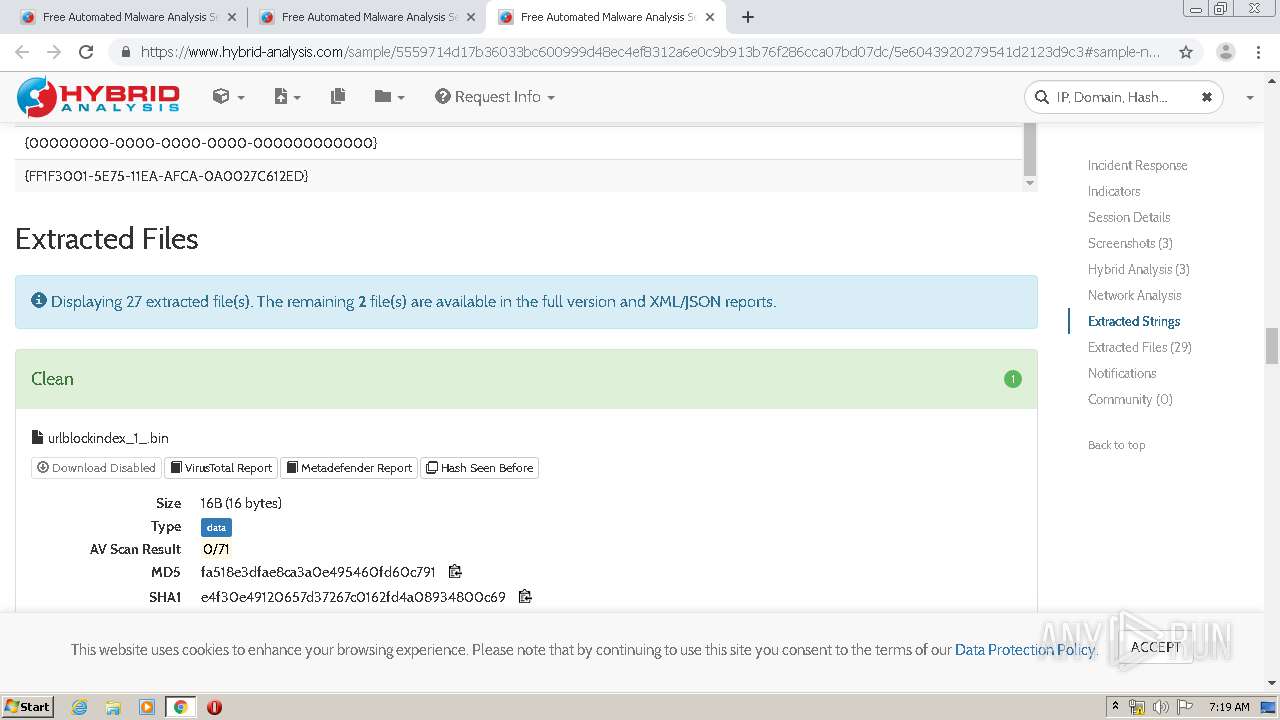This screenshot has height=720, width=1280.
Task: Open the VirusTotal Report
Action: coord(221,467)
